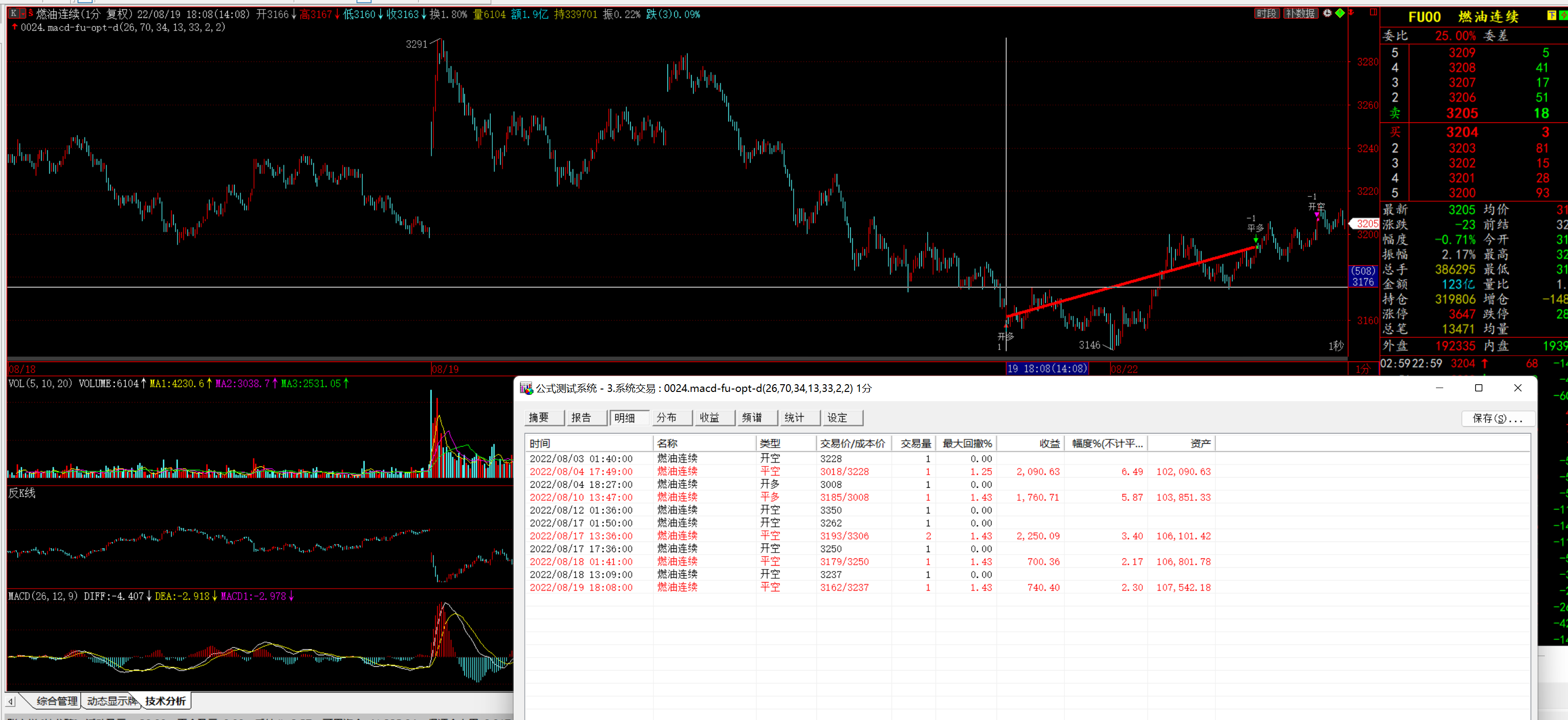Maximize the 公式测试系统 window

pos(1479,388)
